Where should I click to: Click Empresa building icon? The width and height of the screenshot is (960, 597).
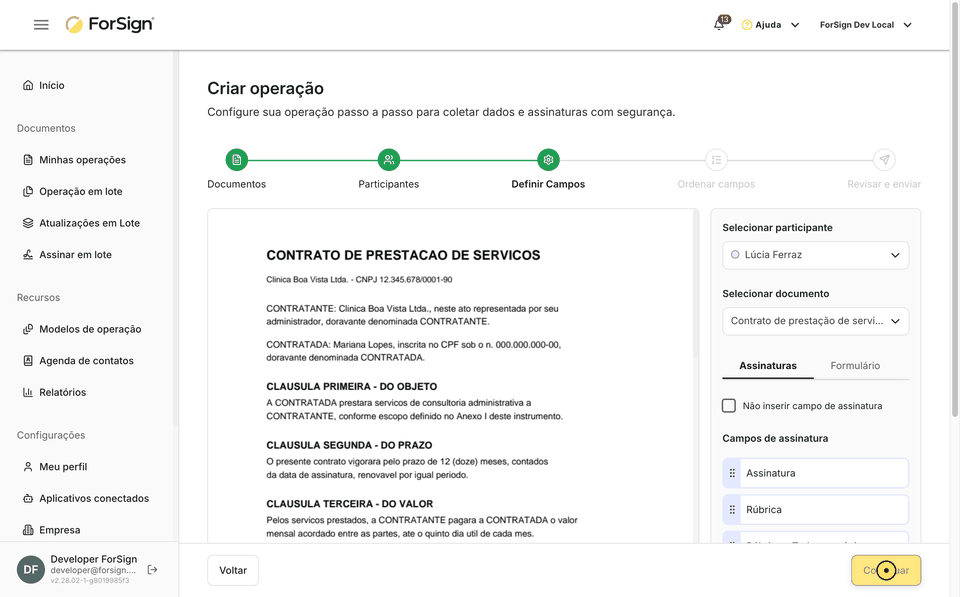click(x=28, y=530)
